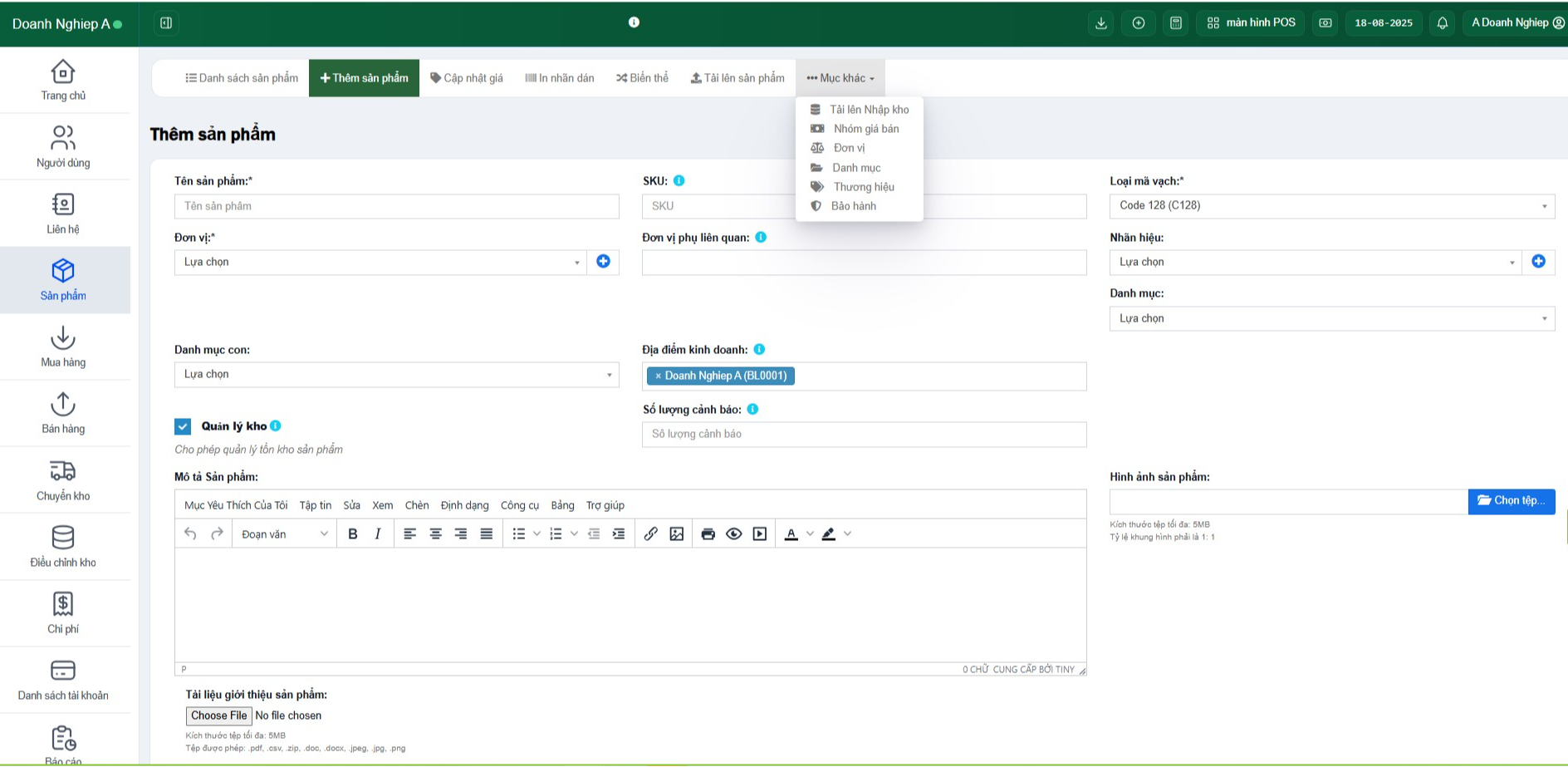The width and height of the screenshot is (1568, 767).
Task: Open Mua hàng in sidebar
Action: coord(64,347)
